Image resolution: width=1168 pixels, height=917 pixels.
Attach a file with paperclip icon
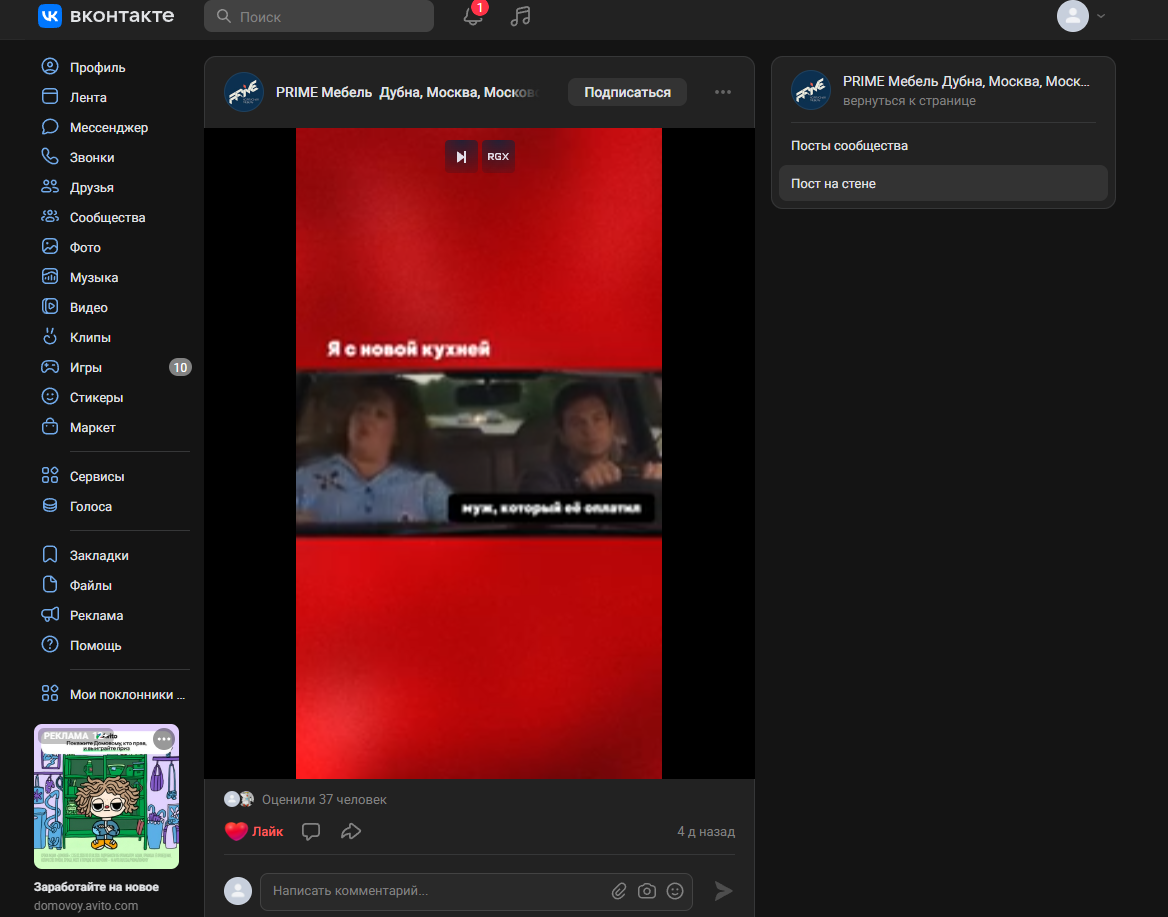pyautogui.click(x=619, y=891)
